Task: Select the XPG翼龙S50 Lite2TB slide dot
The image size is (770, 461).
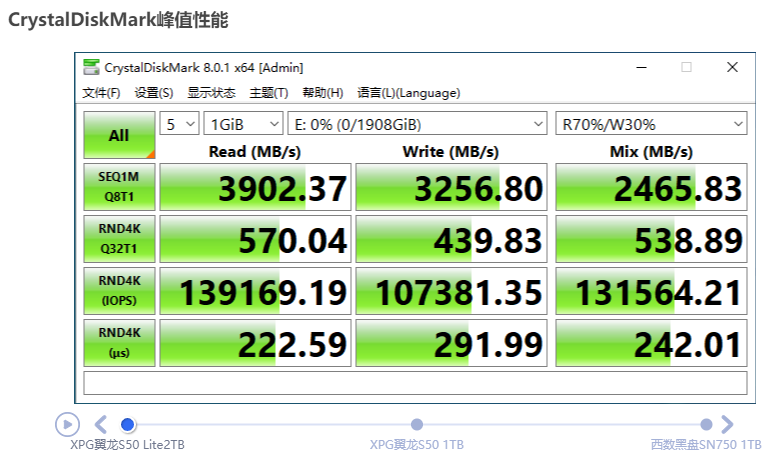Action: click(x=128, y=425)
